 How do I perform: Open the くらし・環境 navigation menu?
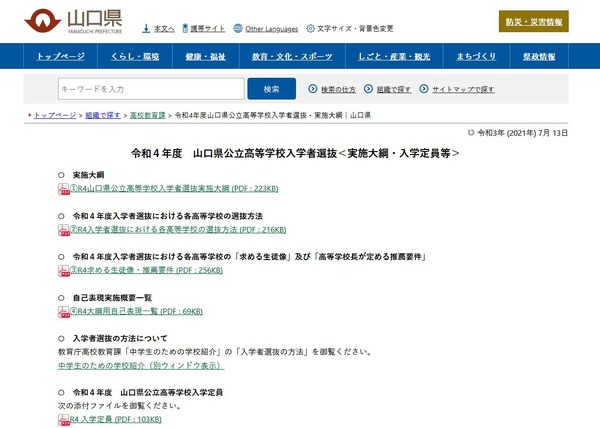[x=135, y=56]
